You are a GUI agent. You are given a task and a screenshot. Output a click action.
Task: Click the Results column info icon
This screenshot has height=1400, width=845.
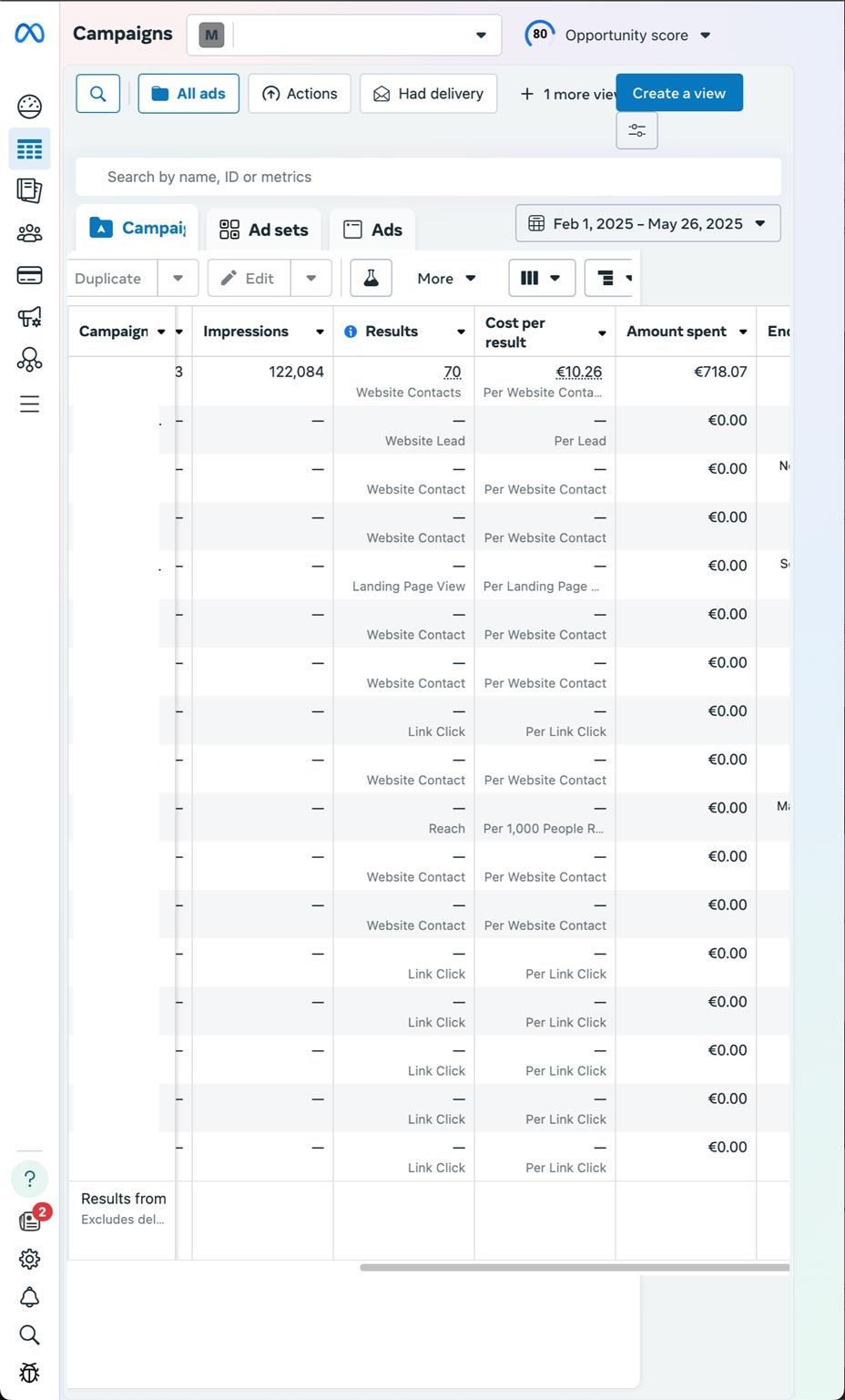351,332
